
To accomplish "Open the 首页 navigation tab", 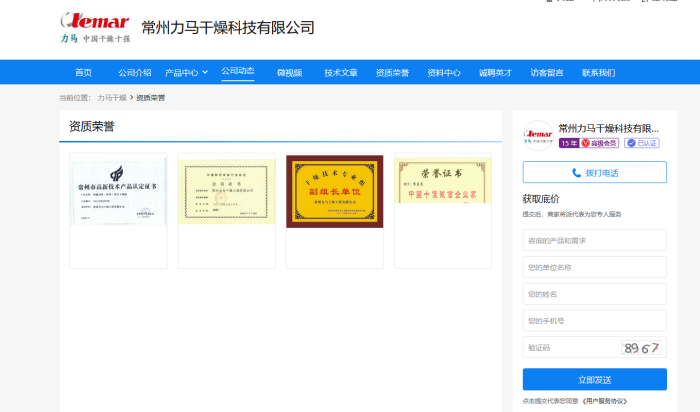I will 83,73.
